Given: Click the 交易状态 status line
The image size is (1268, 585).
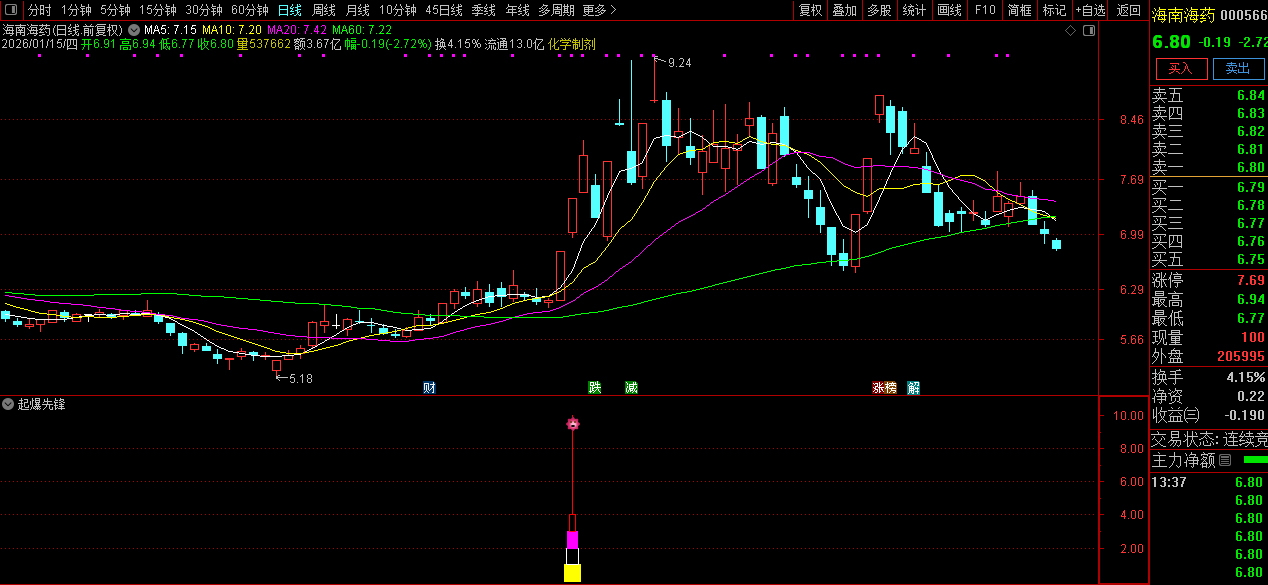Looking at the screenshot, I should tap(1209, 439).
